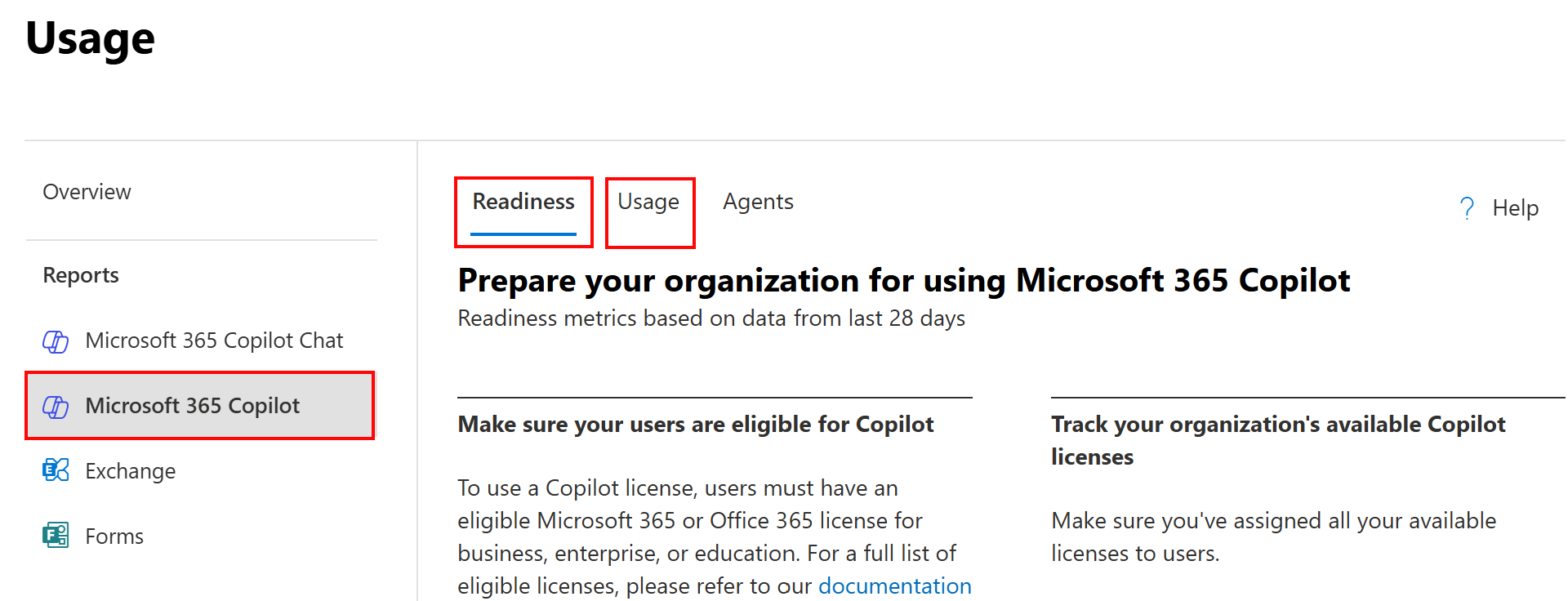Viewport: 1568px width, 601px height.
Task: Click the Help text button
Action: coord(1515,208)
